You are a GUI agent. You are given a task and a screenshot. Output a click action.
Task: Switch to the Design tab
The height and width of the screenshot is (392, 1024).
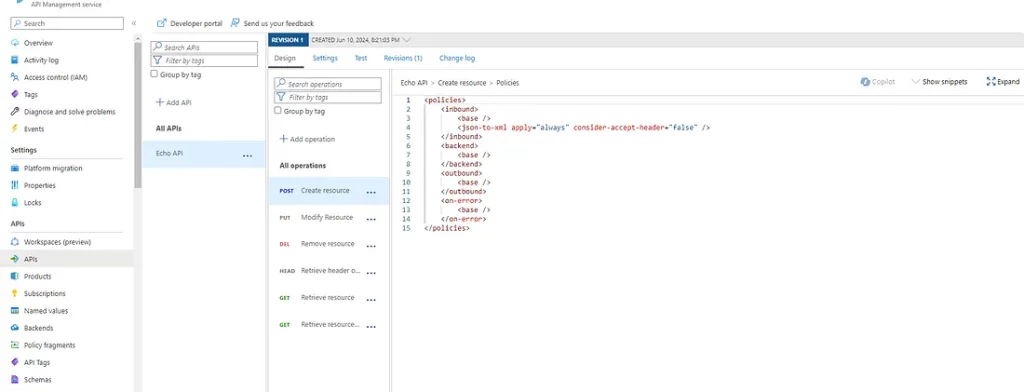285,58
